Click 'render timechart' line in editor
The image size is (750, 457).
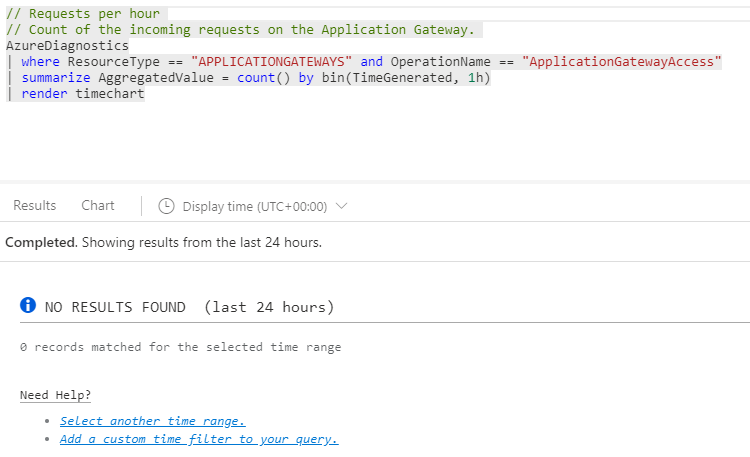coord(82,94)
